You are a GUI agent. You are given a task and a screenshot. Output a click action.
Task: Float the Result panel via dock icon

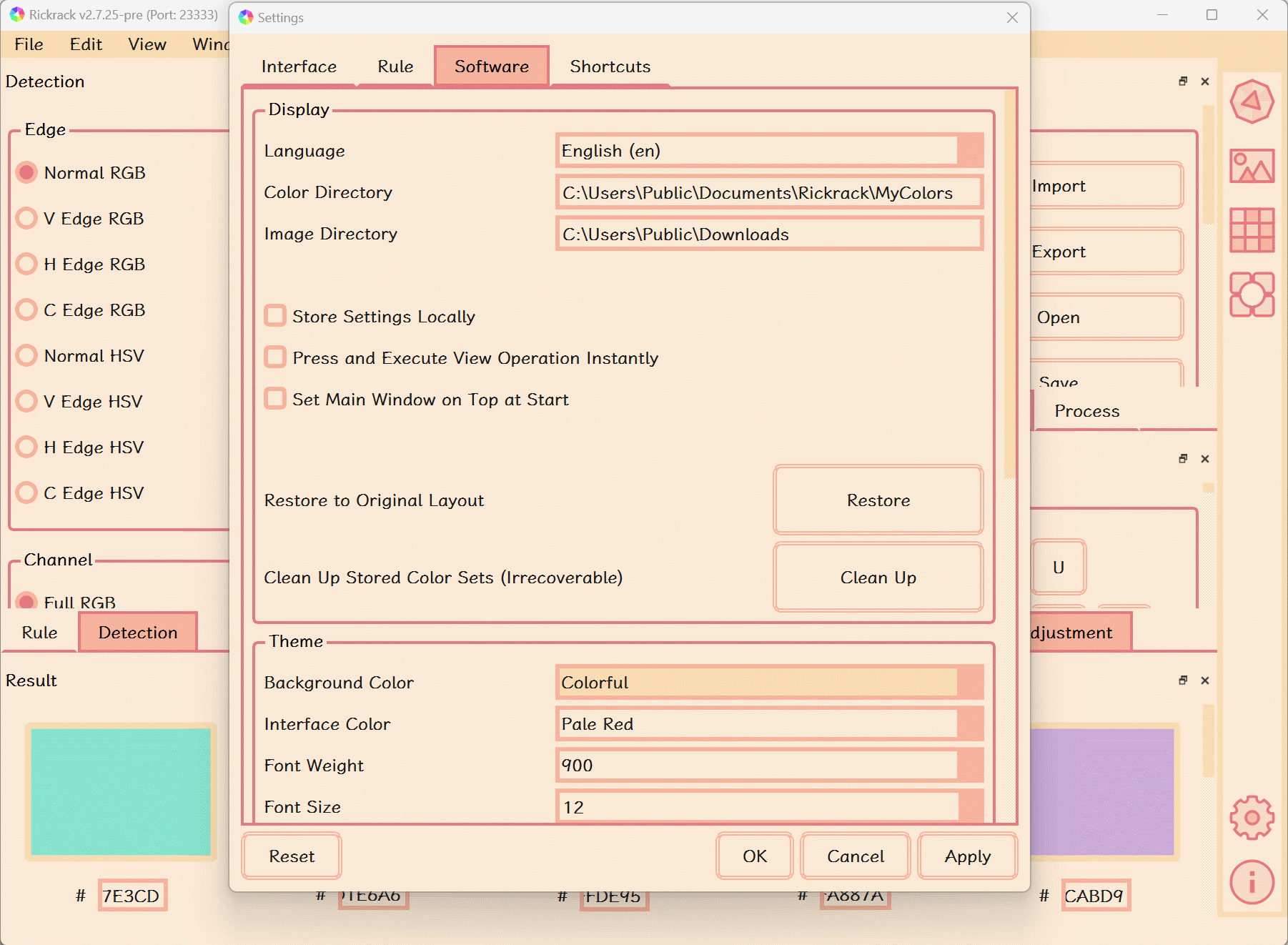[1183, 681]
